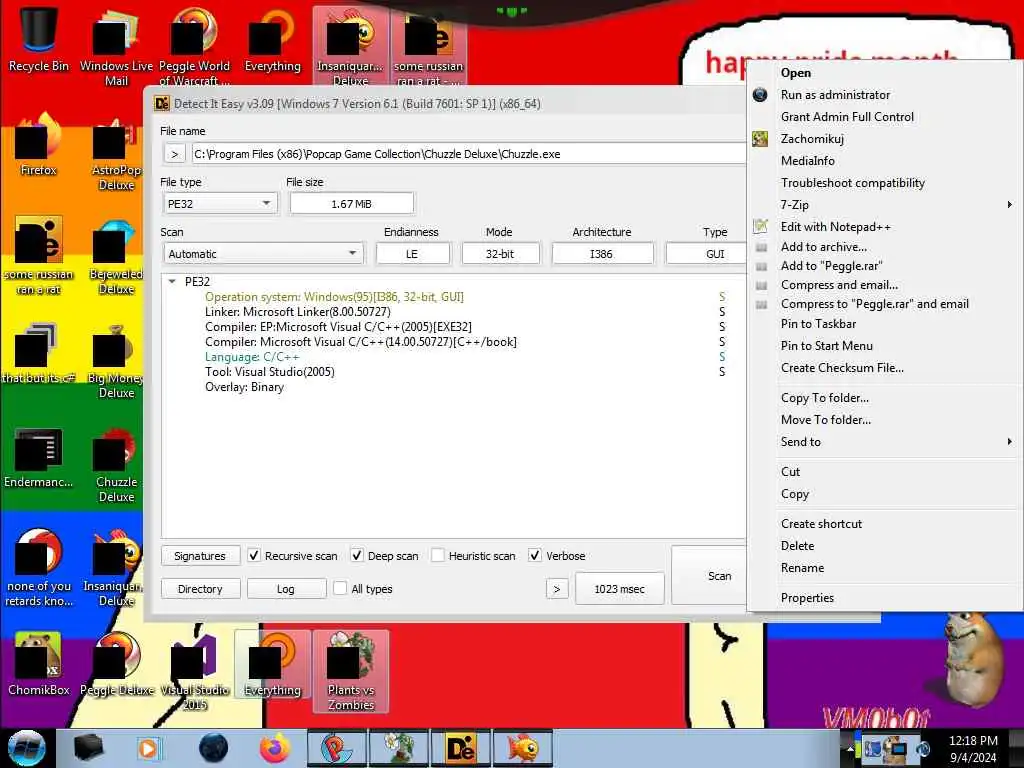Viewport: 1024px width, 768px height.
Task: Click the Directory button
Action: pos(200,588)
